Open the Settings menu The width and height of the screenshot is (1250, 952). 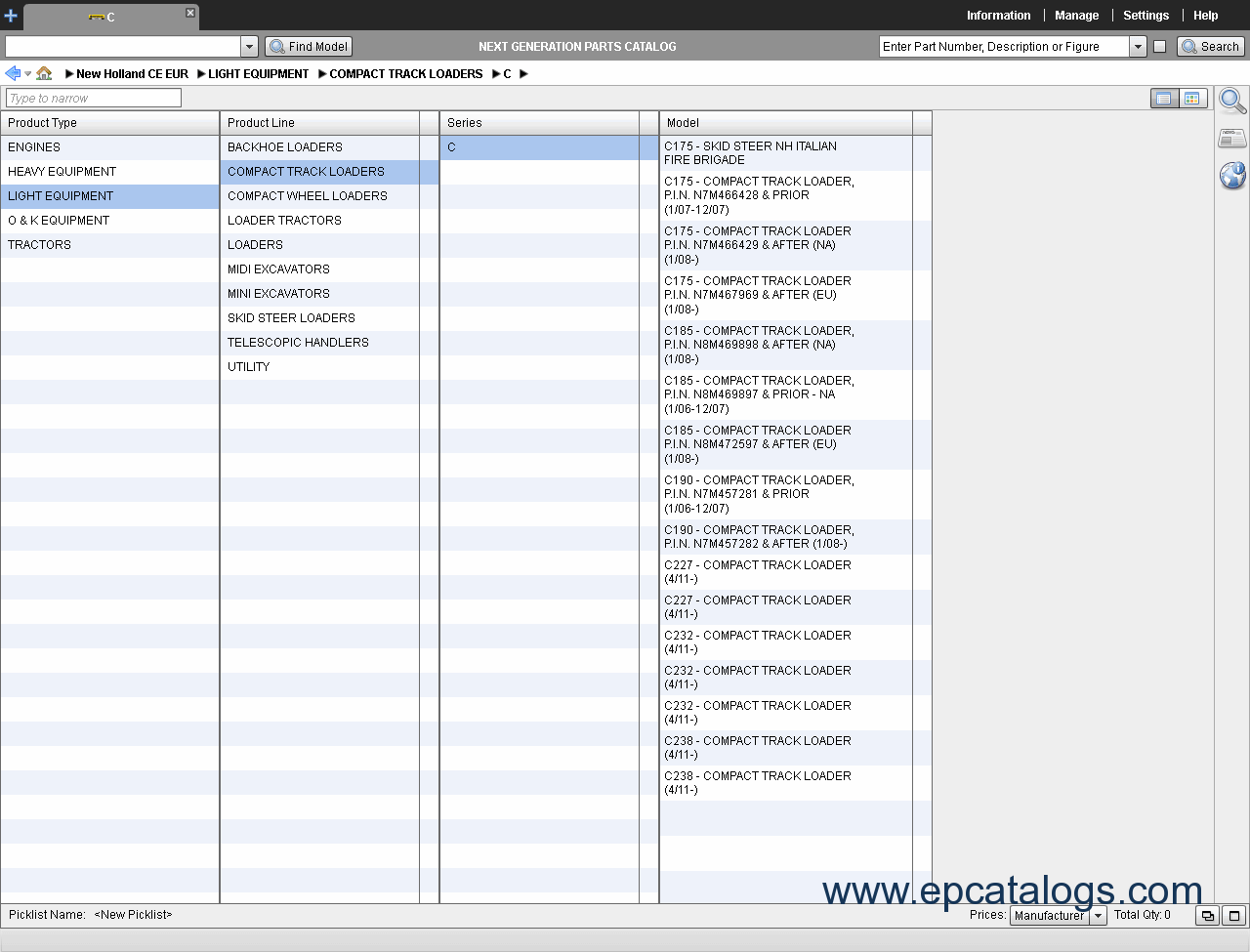[1146, 16]
